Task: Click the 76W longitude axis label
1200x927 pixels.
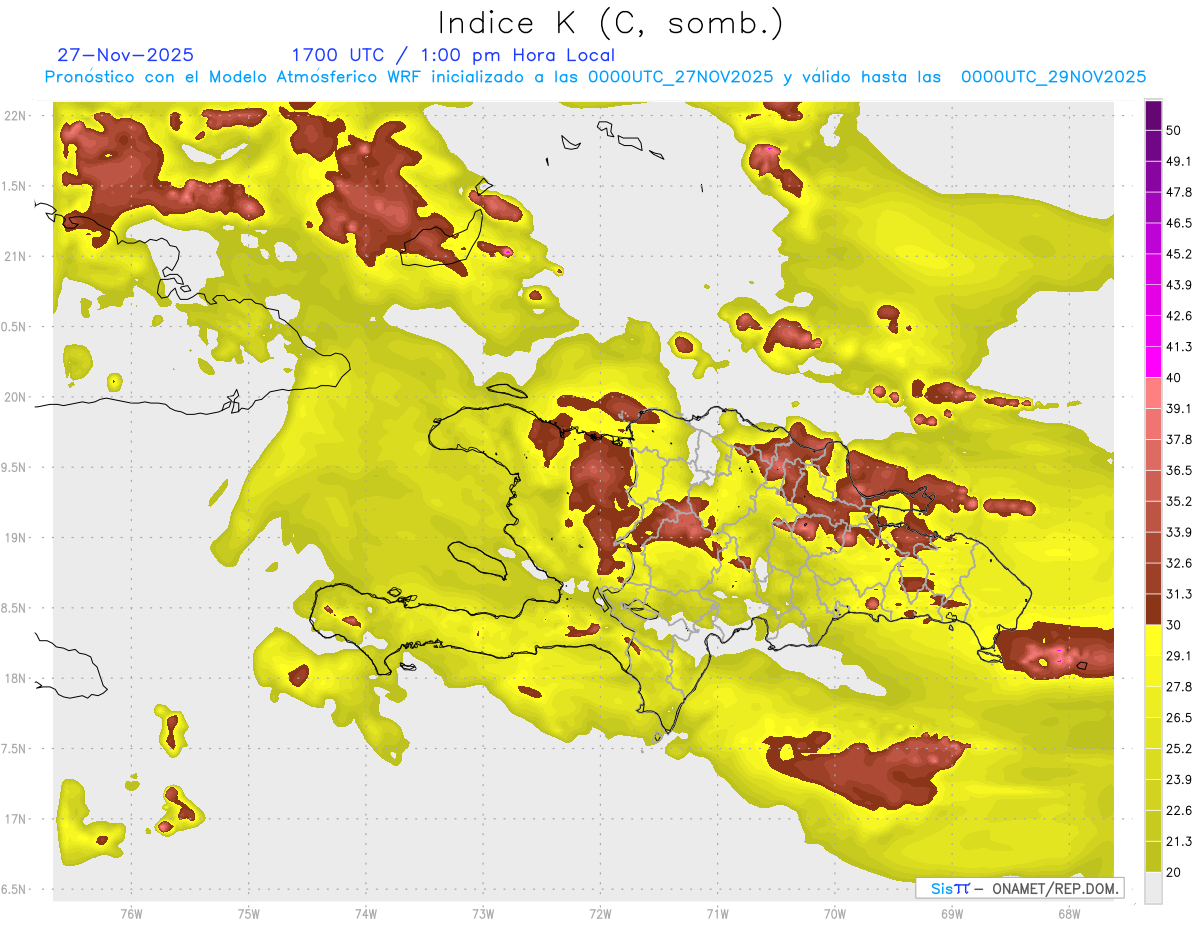Action: click(131, 913)
